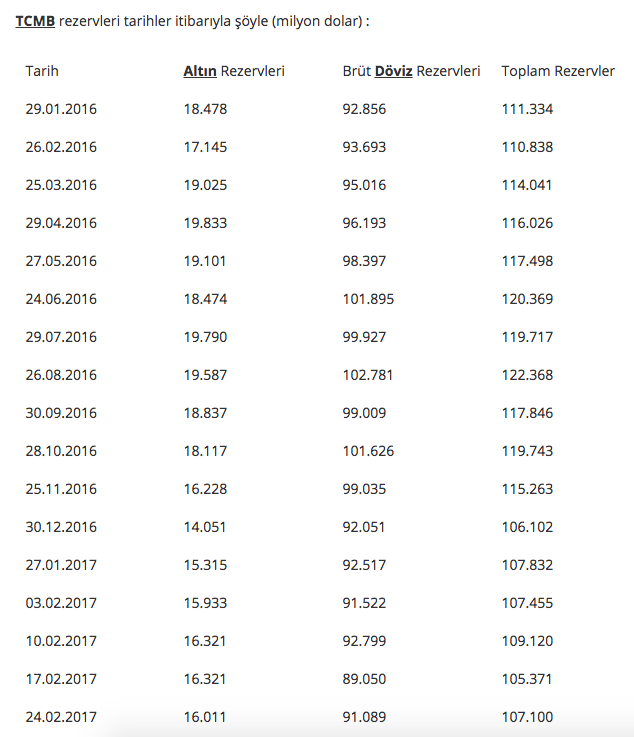Select the gross FX value 101.895
Screen dimensions: 634x737
point(368,299)
